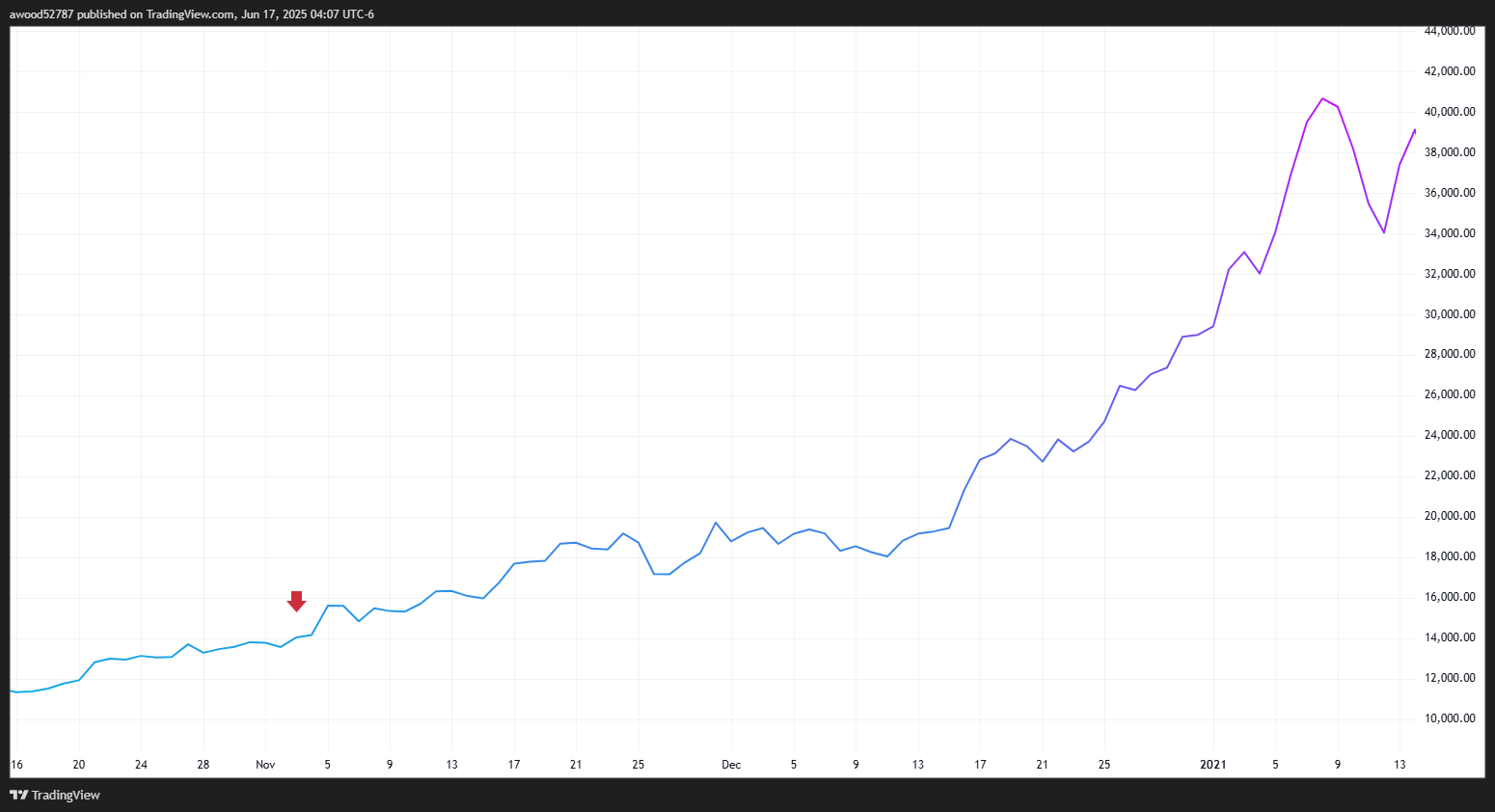The image size is (1495, 812).
Task: Click the 36,000.00 price axis label
Action: coord(1450,193)
